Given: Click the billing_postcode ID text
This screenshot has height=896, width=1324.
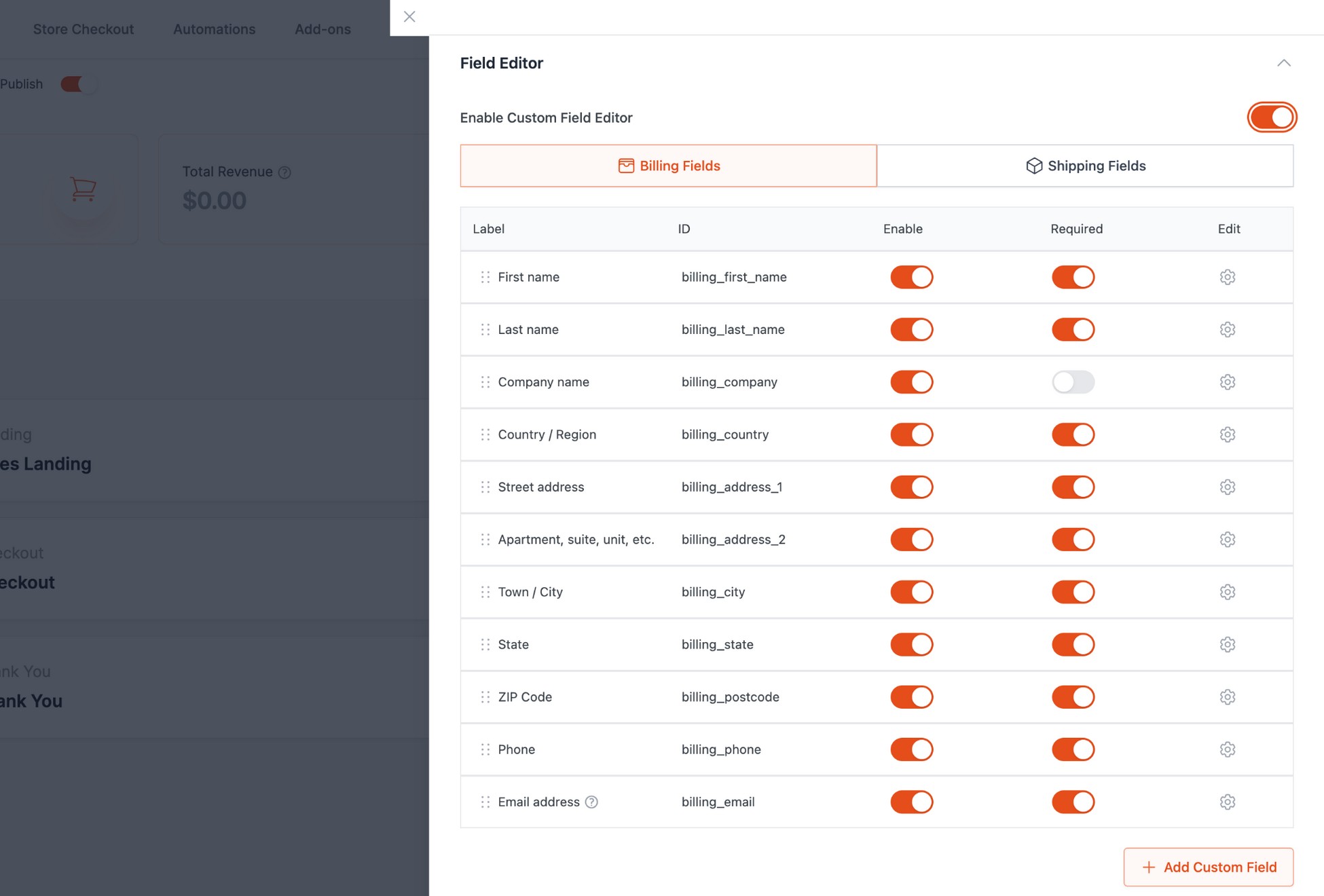Looking at the screenshot, I should tap(730, 697).
